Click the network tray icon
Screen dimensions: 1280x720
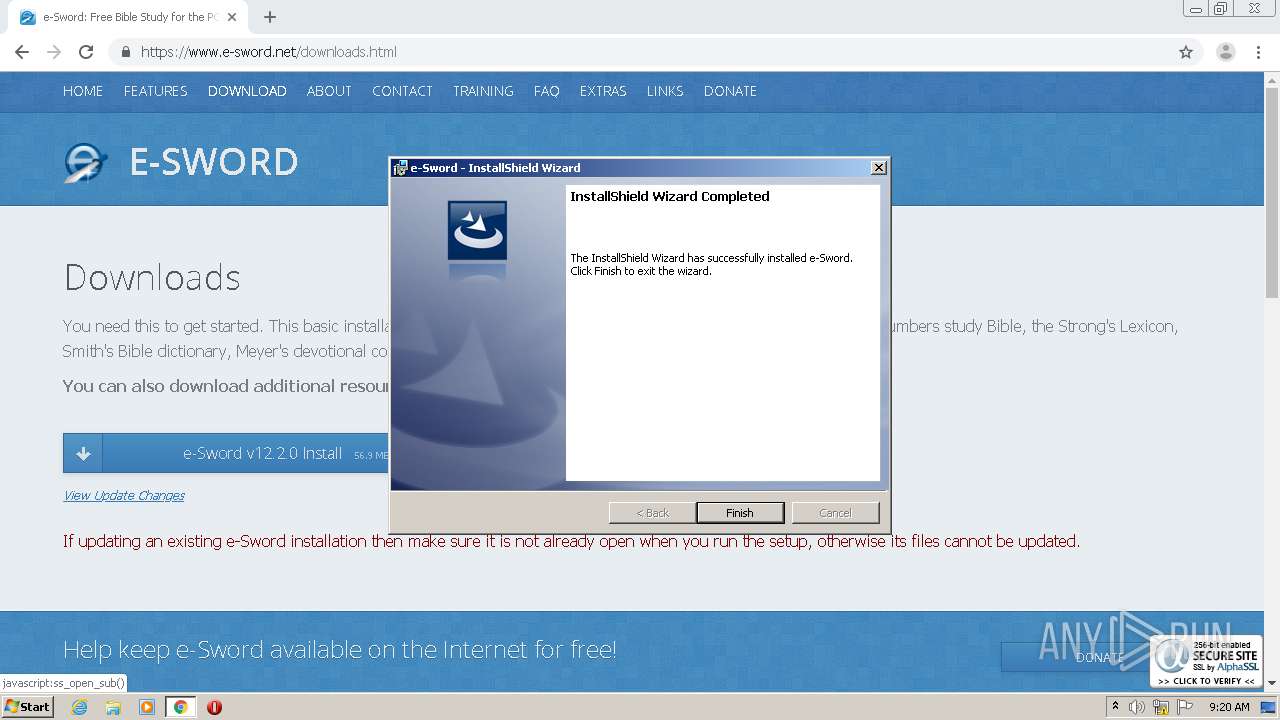pyautogui.click(x=1161, y=707)
